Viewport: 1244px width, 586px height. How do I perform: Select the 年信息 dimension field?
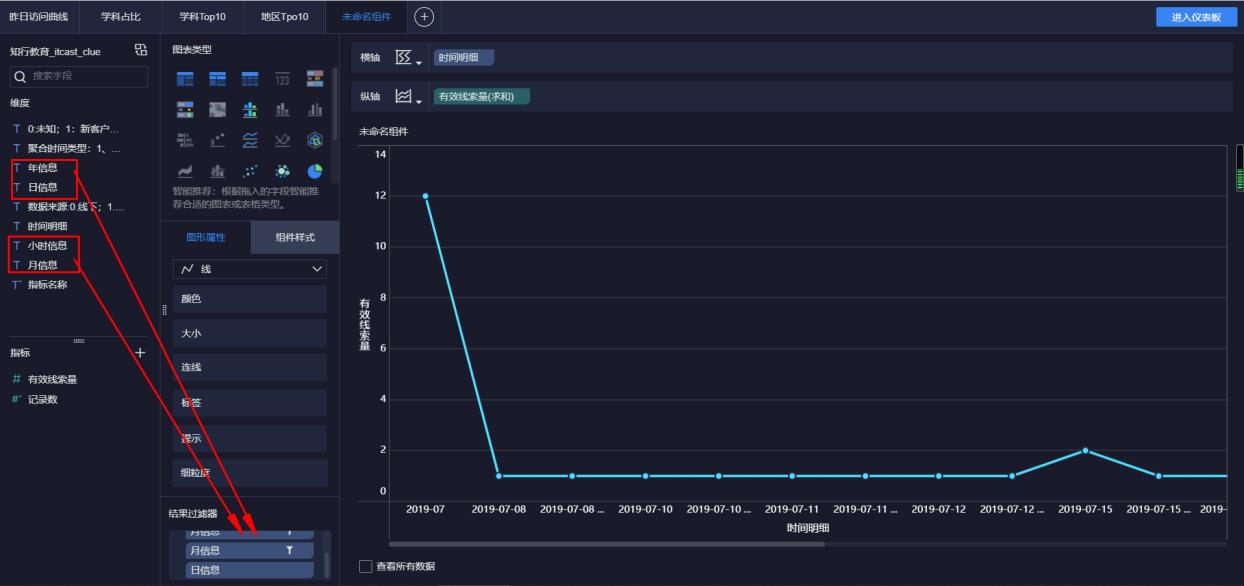pyautogui.click(x=43, y=168)
